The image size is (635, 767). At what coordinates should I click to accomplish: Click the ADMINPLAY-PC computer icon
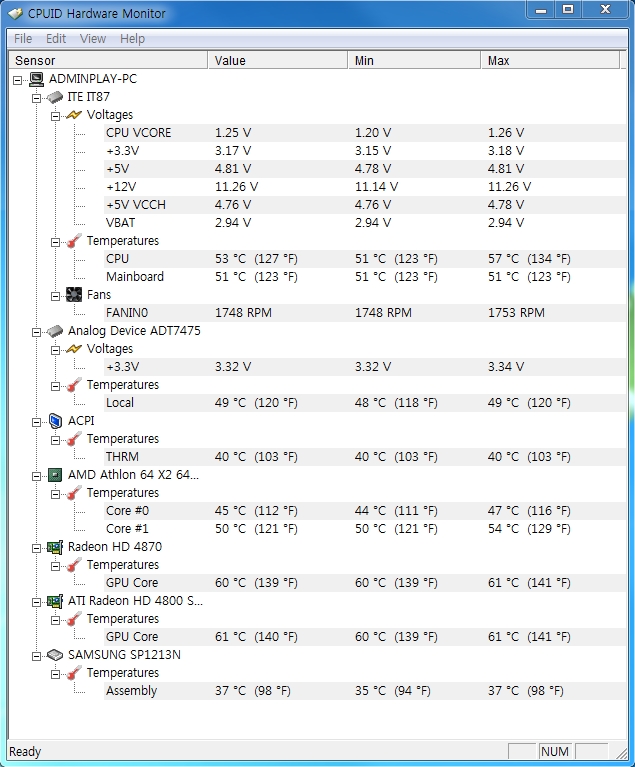point(37,79)
